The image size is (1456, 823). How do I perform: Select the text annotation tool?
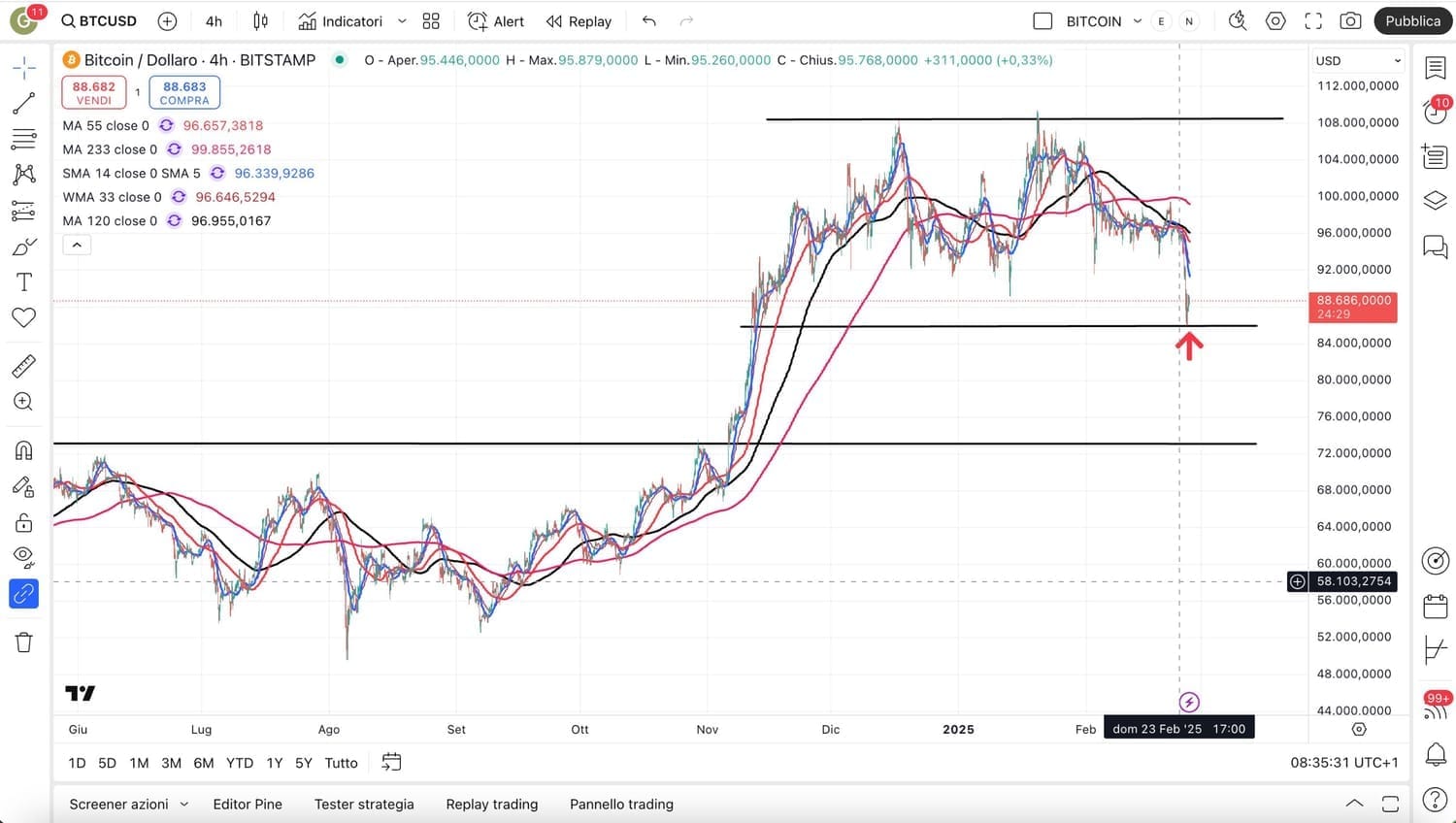pyautogui.click(x=23, y=282)
